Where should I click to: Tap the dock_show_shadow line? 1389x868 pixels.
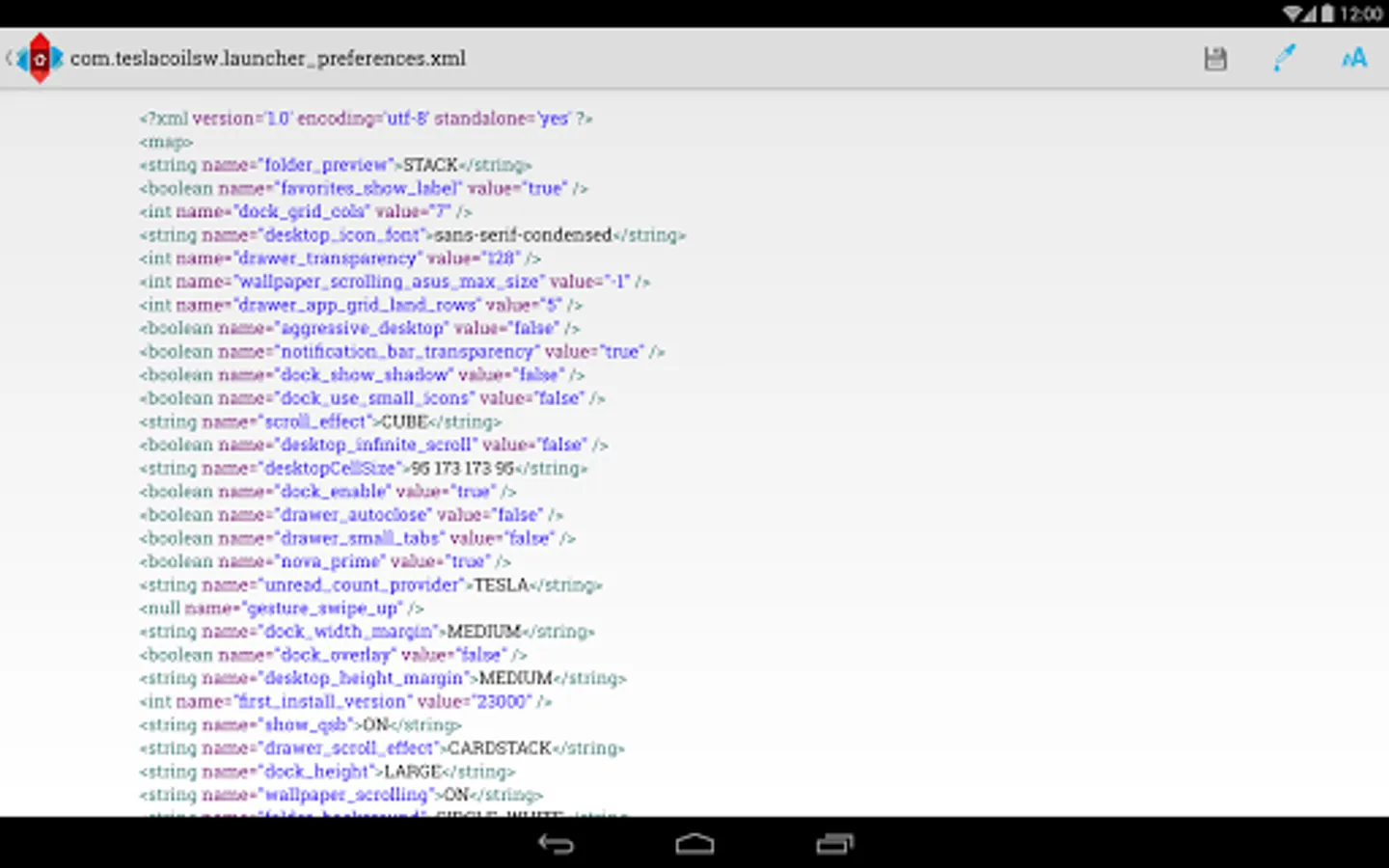point(362,375)
